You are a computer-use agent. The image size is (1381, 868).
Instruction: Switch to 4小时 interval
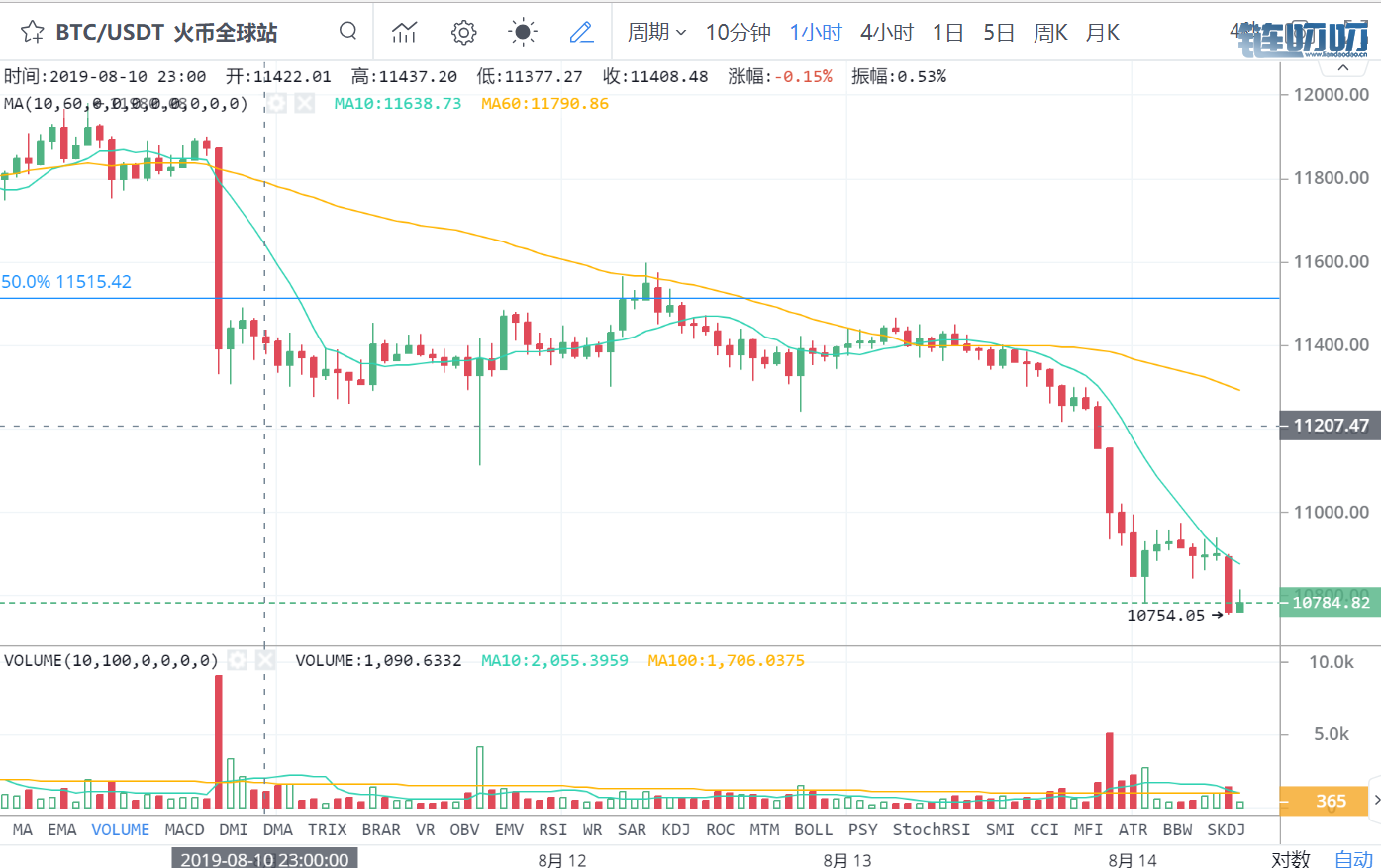(x=887, y=32)
